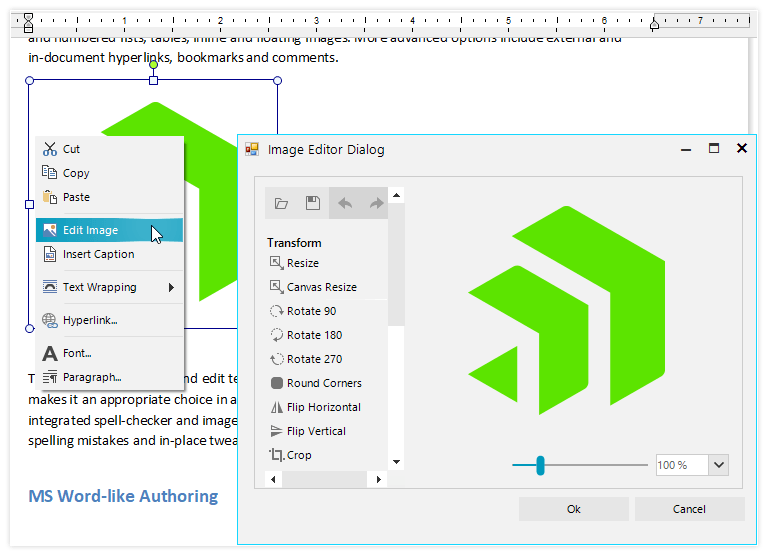Click the Save disk icon in Image Editor
Screen dimensions: 770x559
(x=313, y=203)
